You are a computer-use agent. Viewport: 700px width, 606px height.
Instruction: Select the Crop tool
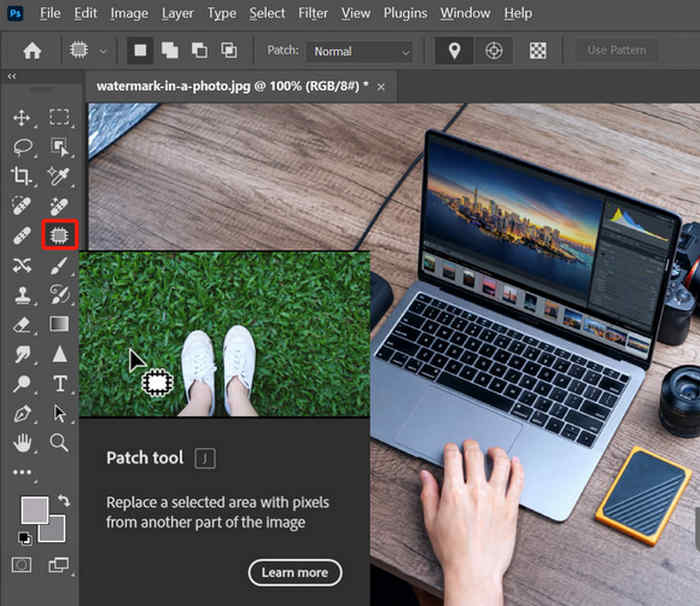pyautogui.click(x=21, y=176)
